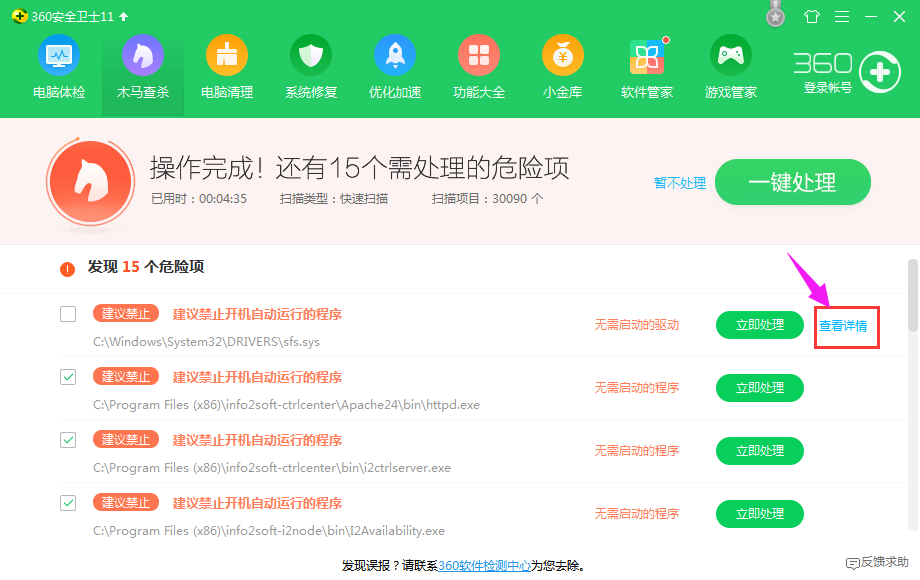The image size is (920, 580).
Task: Click the item title on httpd.exe row
Action: click(x=257, y=377)
